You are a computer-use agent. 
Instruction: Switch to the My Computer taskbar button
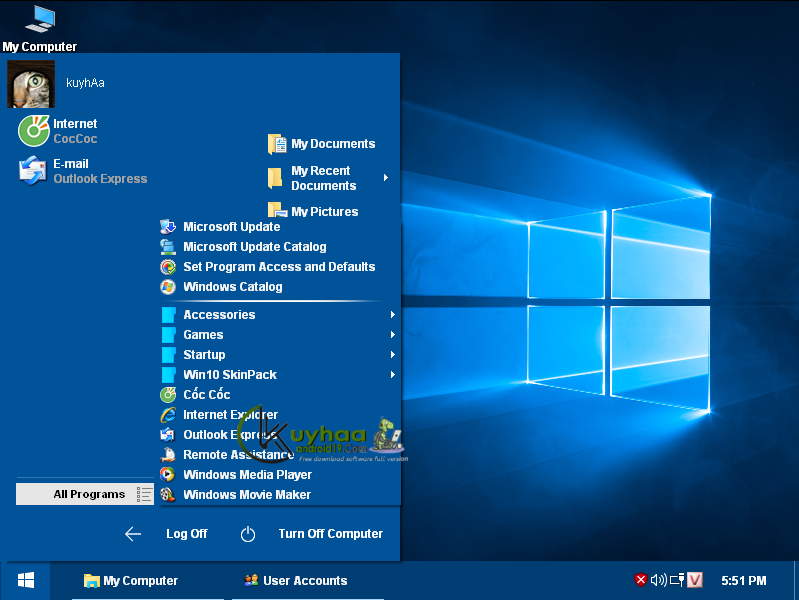point(147,581)
